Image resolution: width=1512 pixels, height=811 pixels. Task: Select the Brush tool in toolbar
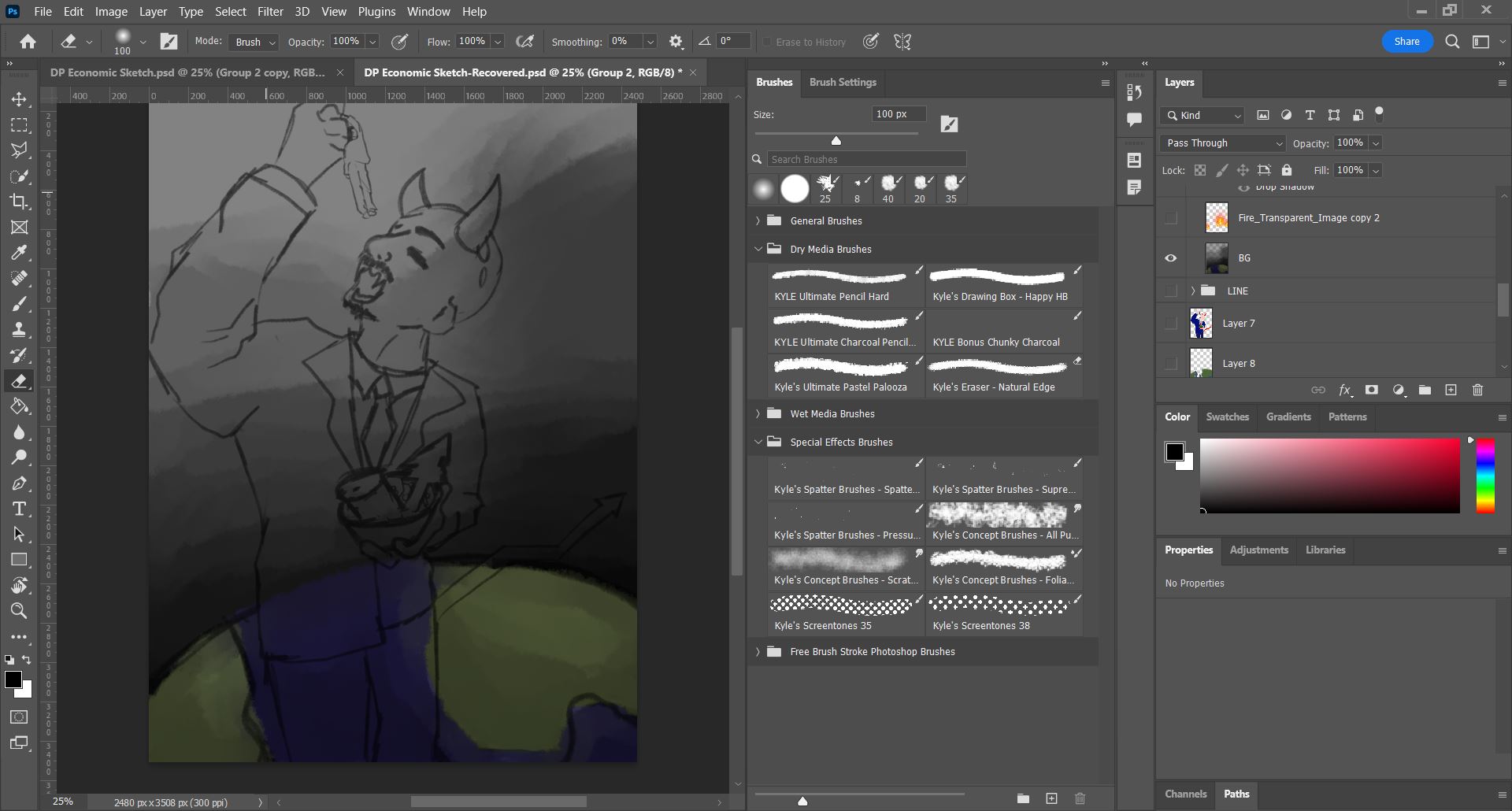click(x=20, y=304)
